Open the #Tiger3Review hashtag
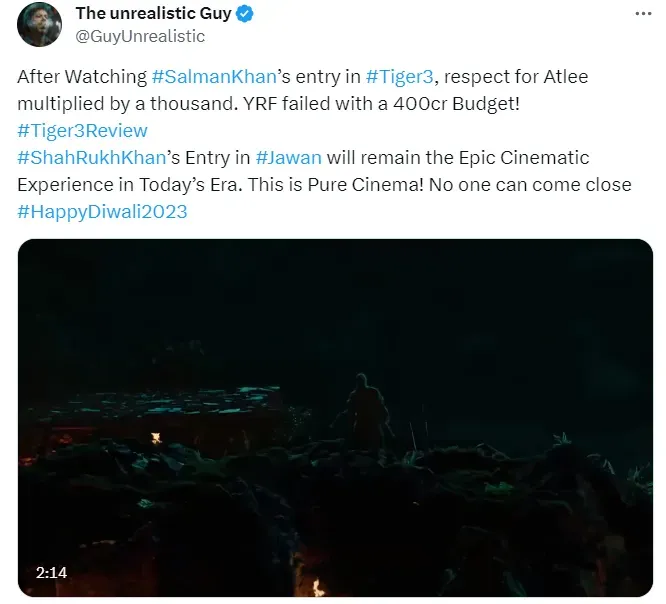The height and width of the screenshot is (604, 666). [82, 131]
